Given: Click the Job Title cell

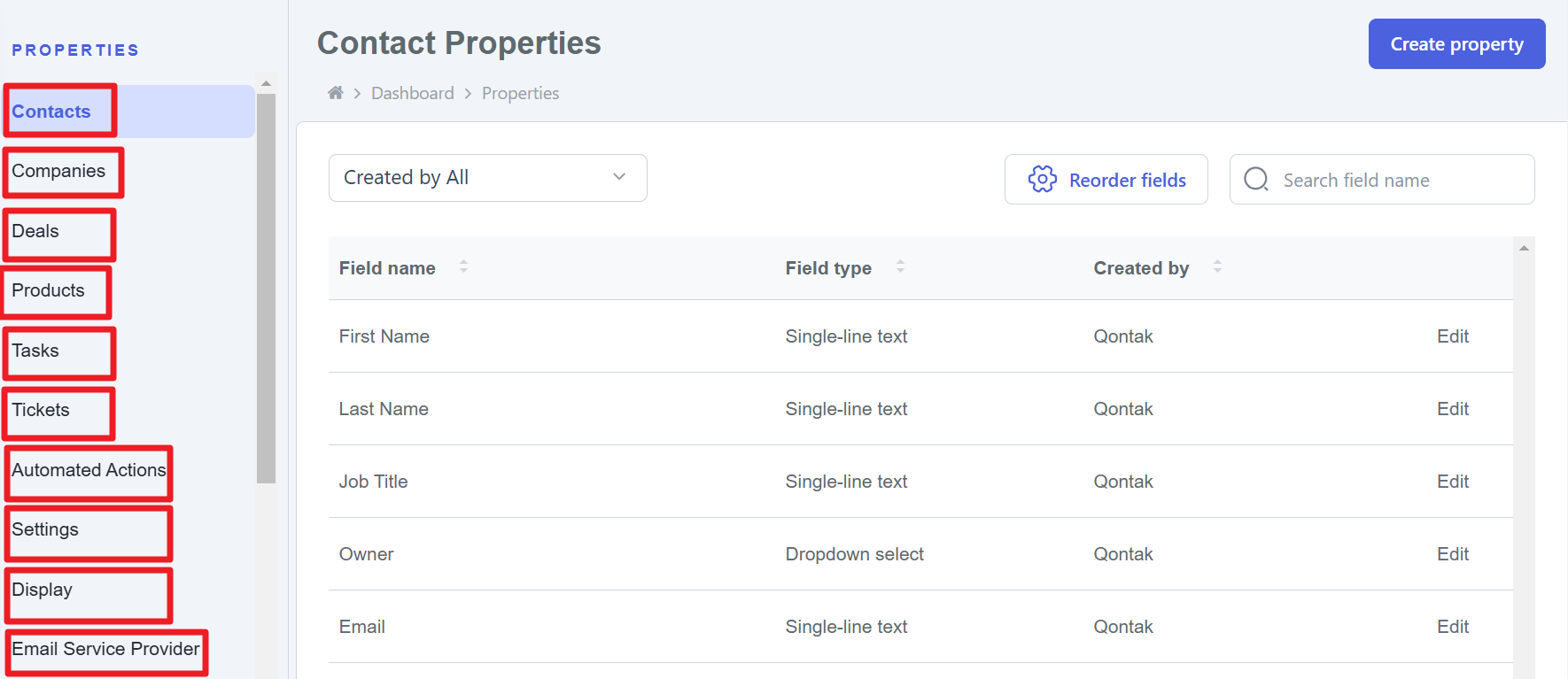Looking at the screenshot, I should (x=373, y=482).
